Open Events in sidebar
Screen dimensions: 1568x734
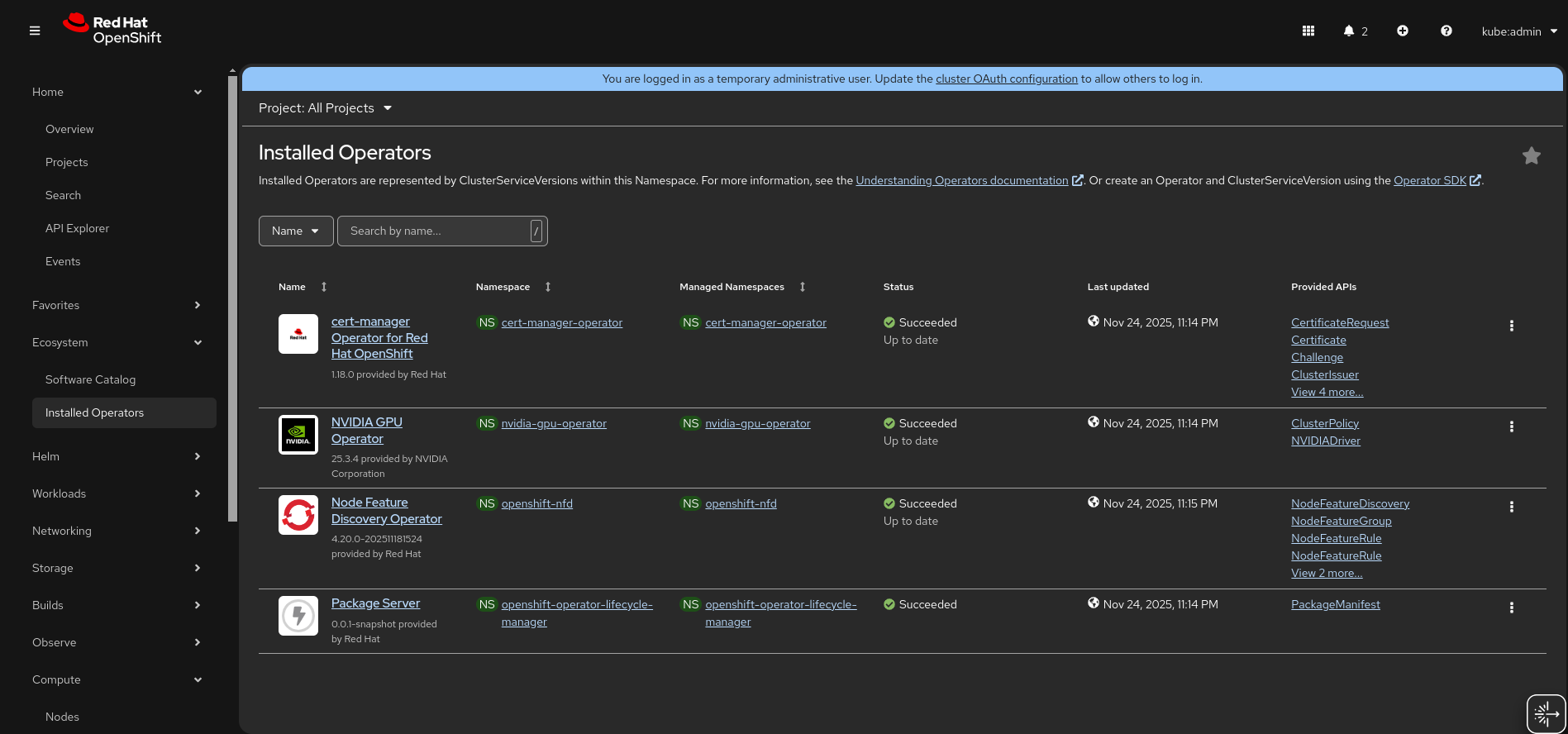[x=63, y=261]
